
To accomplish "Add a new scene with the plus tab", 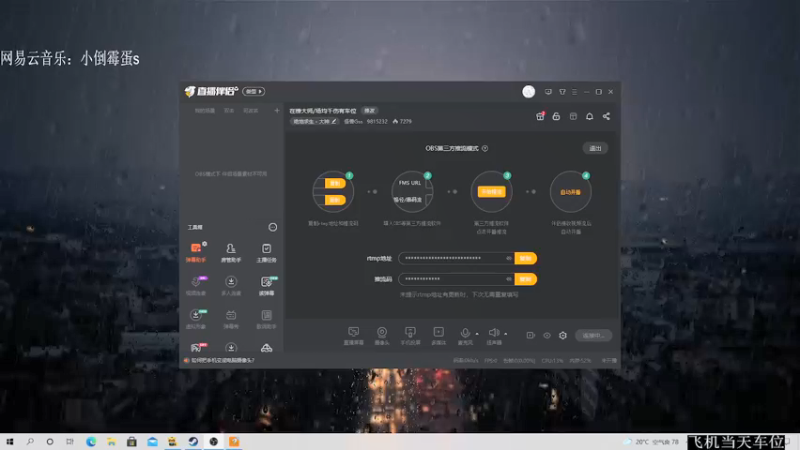I will point(277,110).
